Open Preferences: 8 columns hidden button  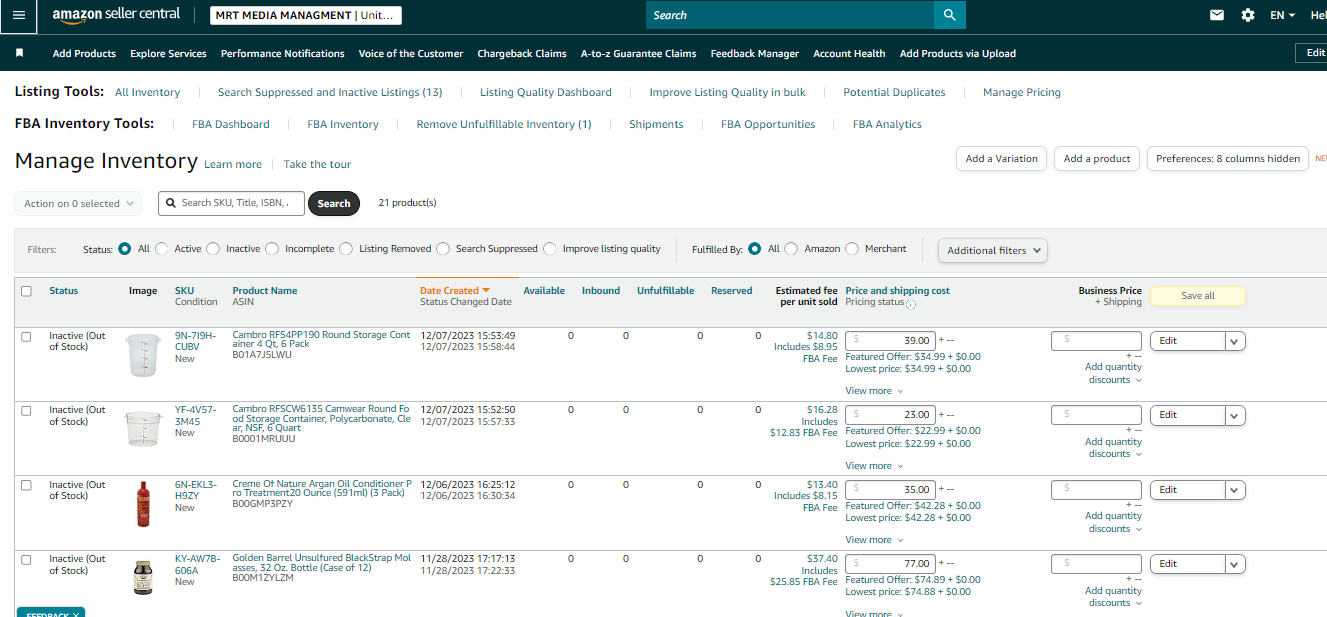click(x=1228, y=158)
